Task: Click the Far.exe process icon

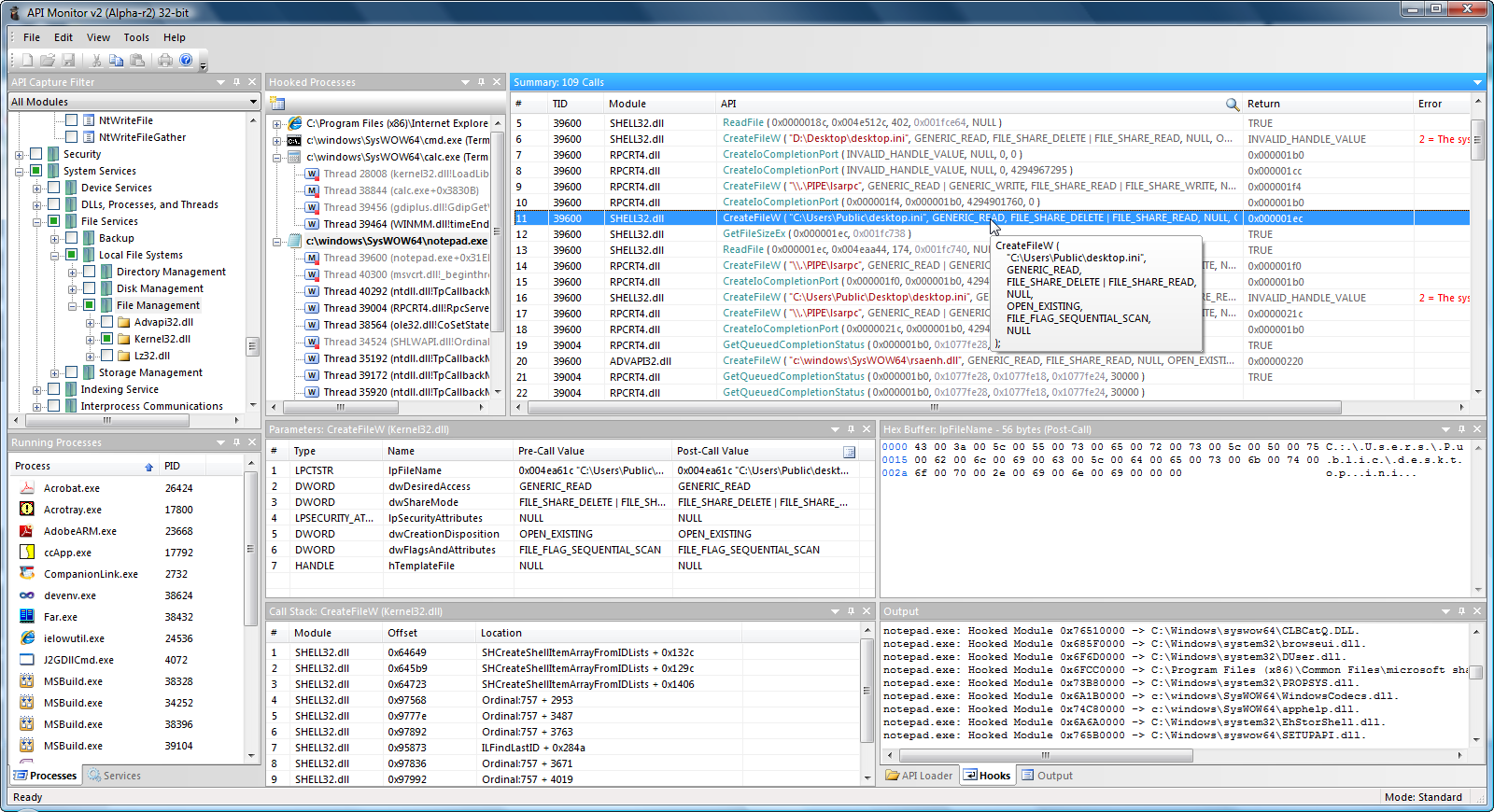Action: click(x=27, y=617)
